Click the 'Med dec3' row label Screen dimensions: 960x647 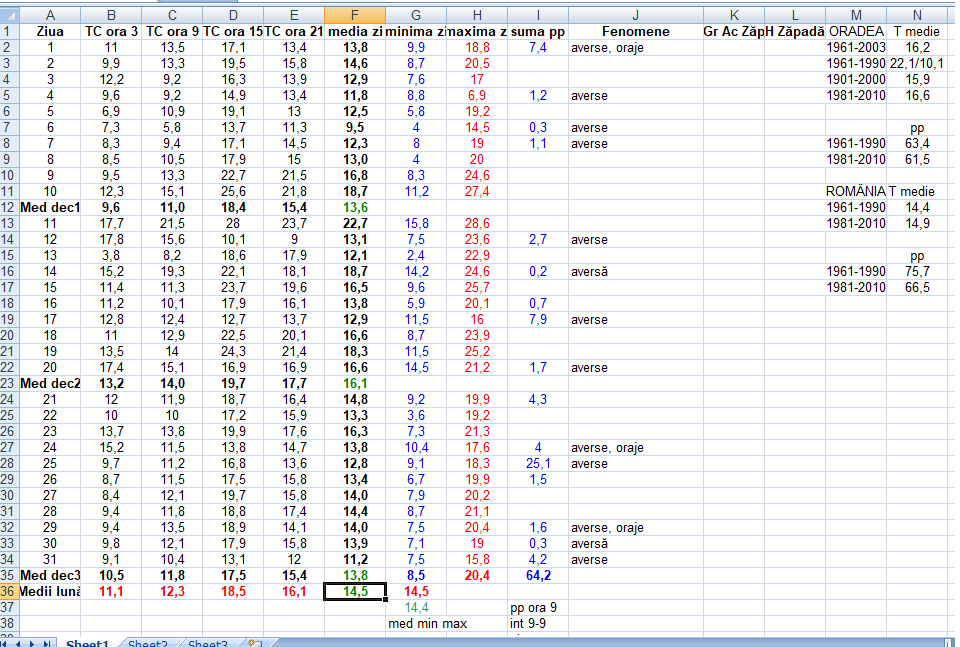pos(50,575)
